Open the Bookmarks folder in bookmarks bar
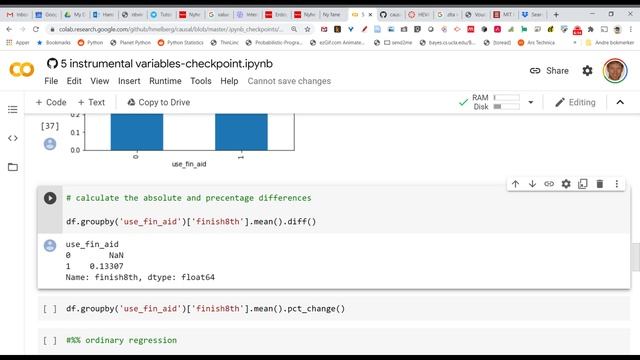Viewport: 640px width, 360px height. [53, 42]
